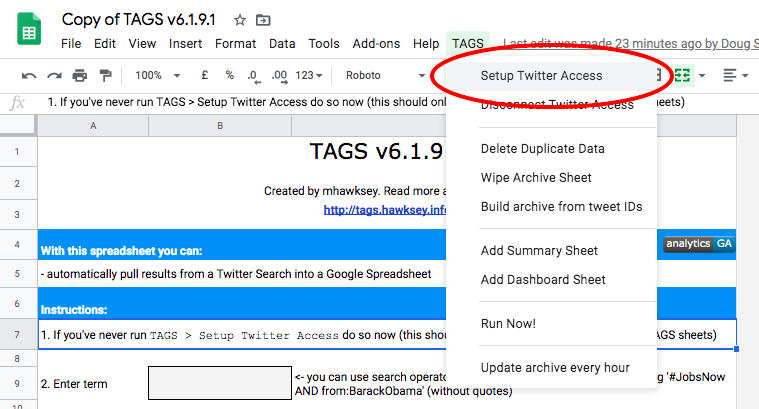
Task: Open the File menu
Action: point(71,44)
